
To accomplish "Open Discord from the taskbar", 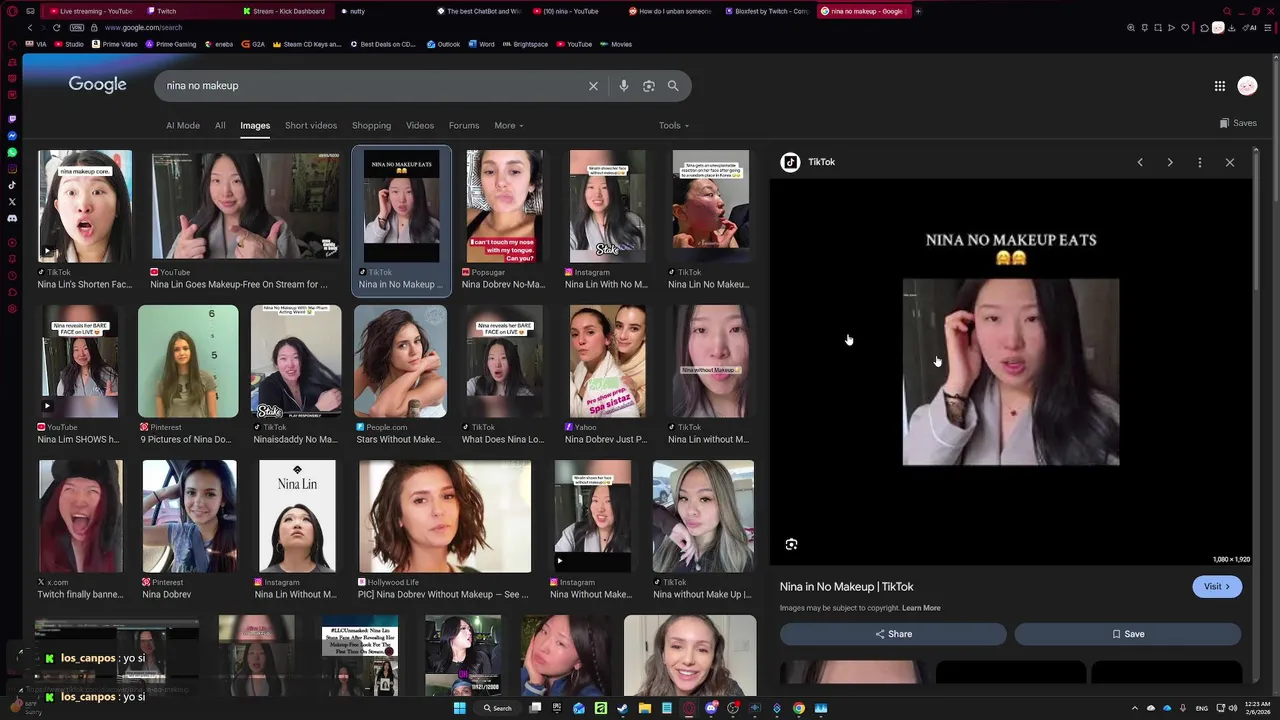I will click(711, 708).
